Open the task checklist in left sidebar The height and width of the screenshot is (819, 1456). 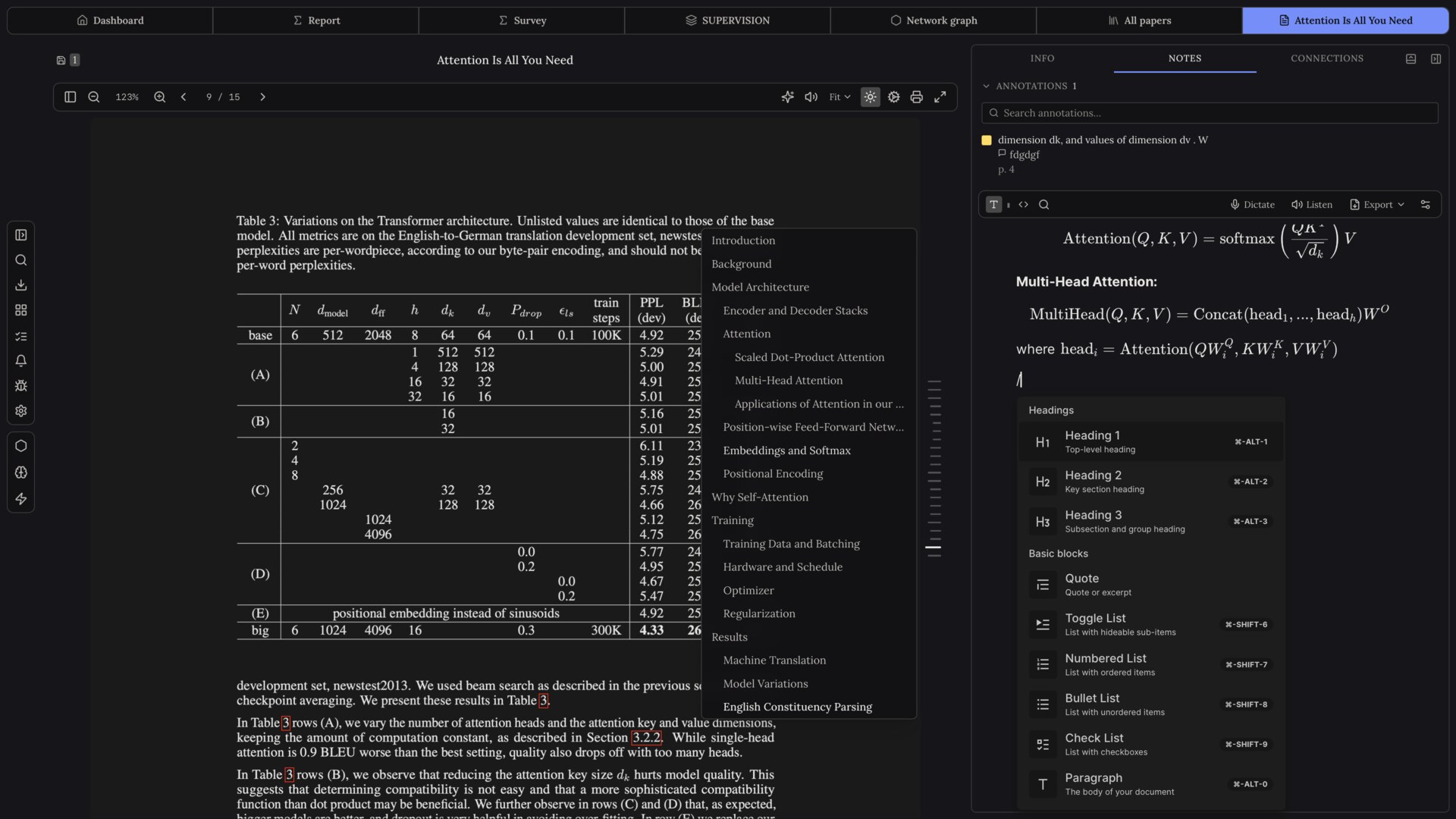point(21,336)
